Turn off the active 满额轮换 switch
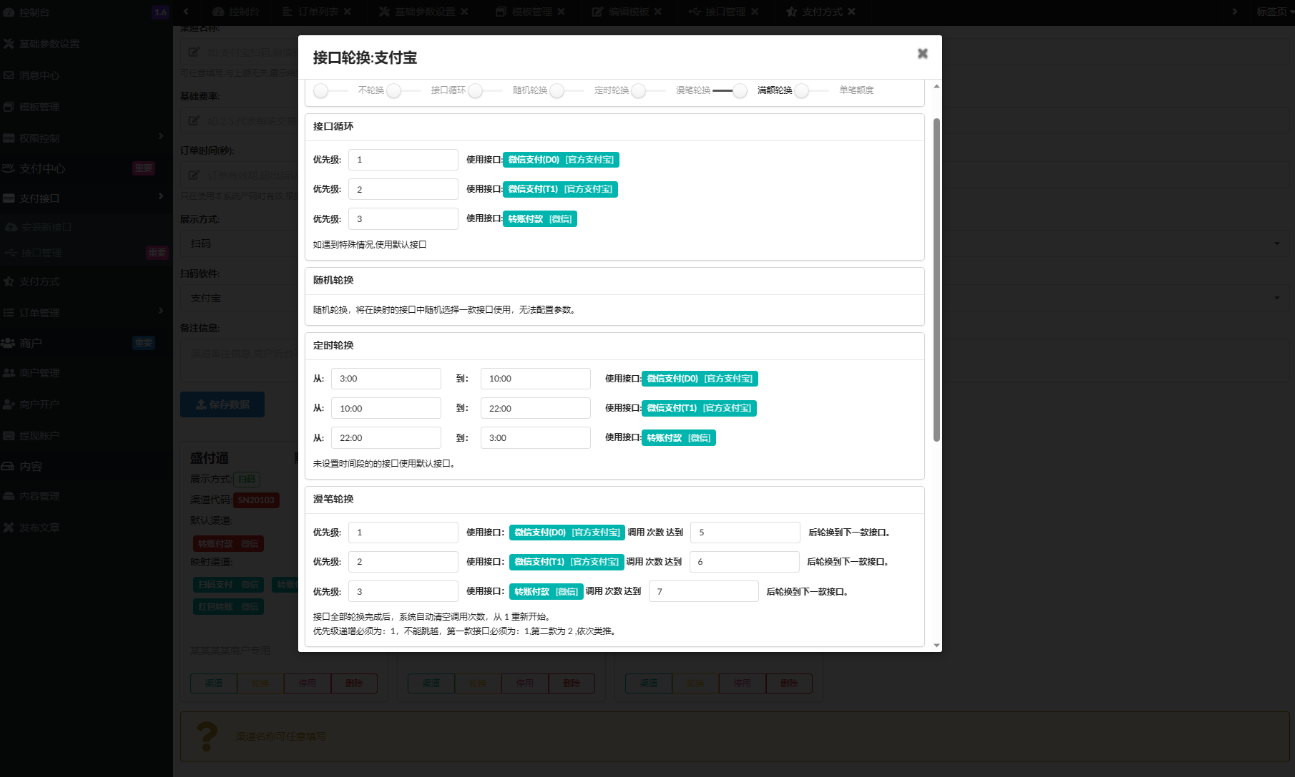This screenshot has height=777, width=1295. point(730,90)
